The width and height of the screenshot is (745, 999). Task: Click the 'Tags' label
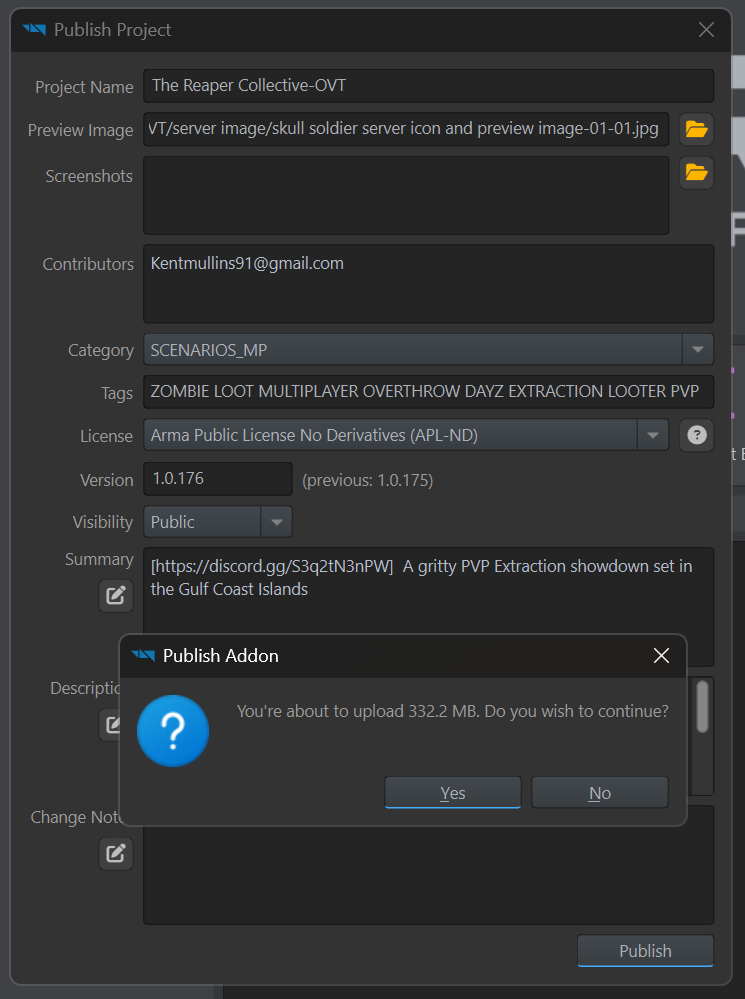[x=117, y=393]
